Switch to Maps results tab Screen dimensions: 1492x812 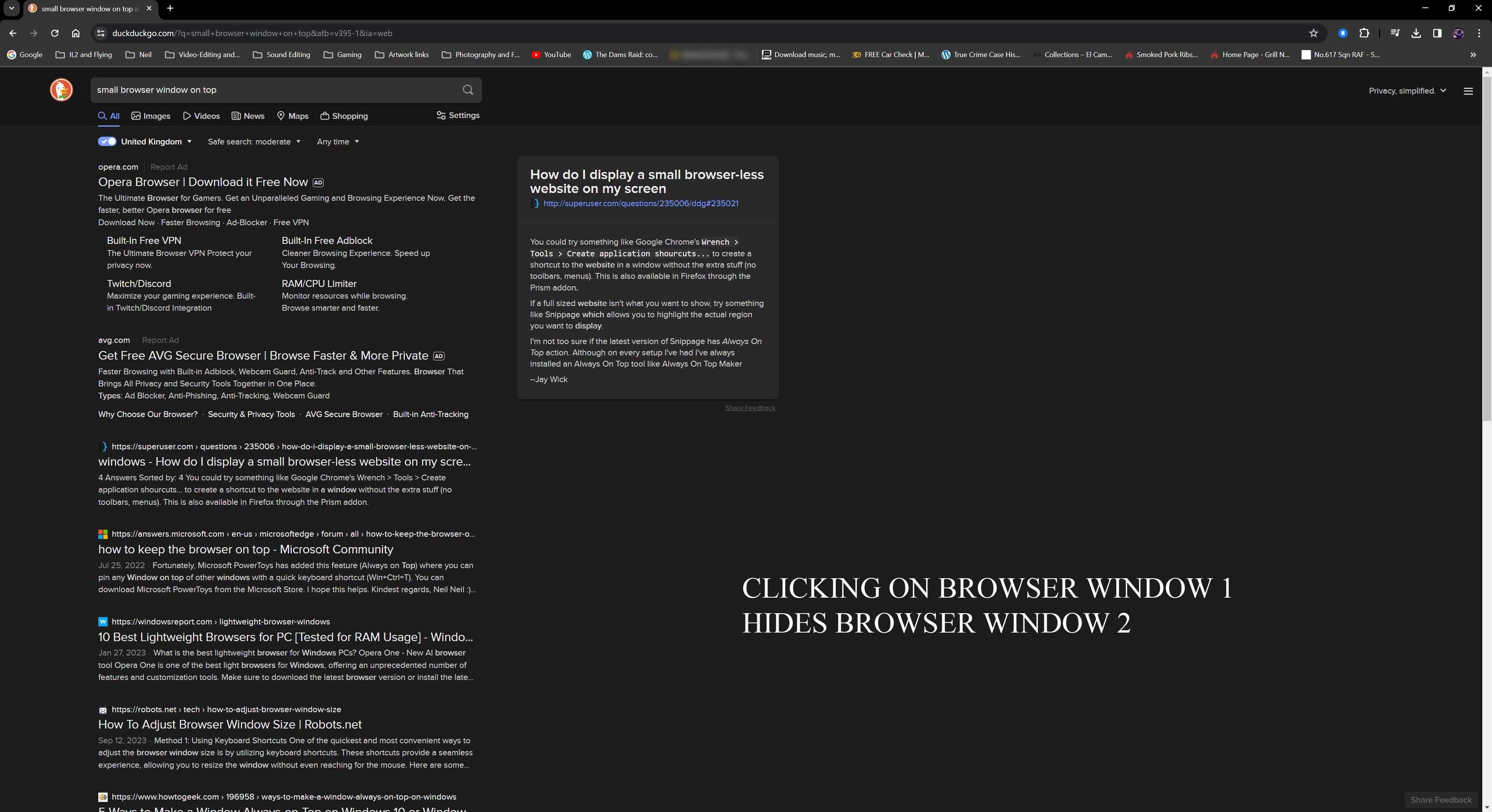tap(293, 116)
